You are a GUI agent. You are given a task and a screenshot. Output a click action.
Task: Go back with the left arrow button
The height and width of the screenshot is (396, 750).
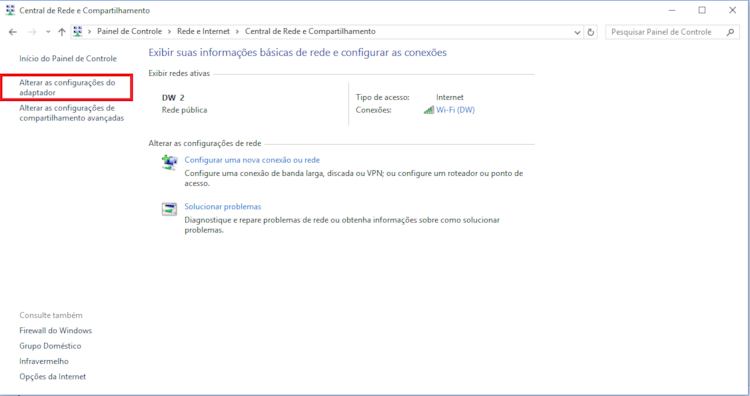[12, 32]
